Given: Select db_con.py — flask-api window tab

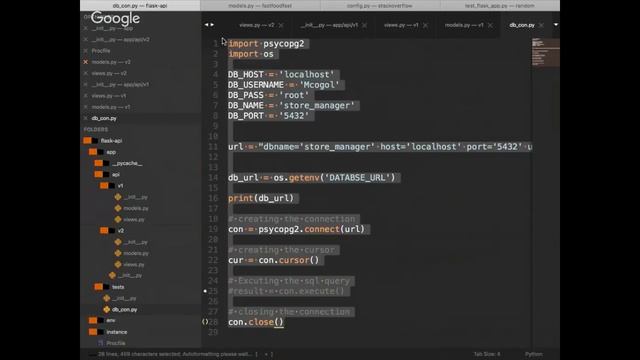Looking at the screenshot, I should [140, 6].
